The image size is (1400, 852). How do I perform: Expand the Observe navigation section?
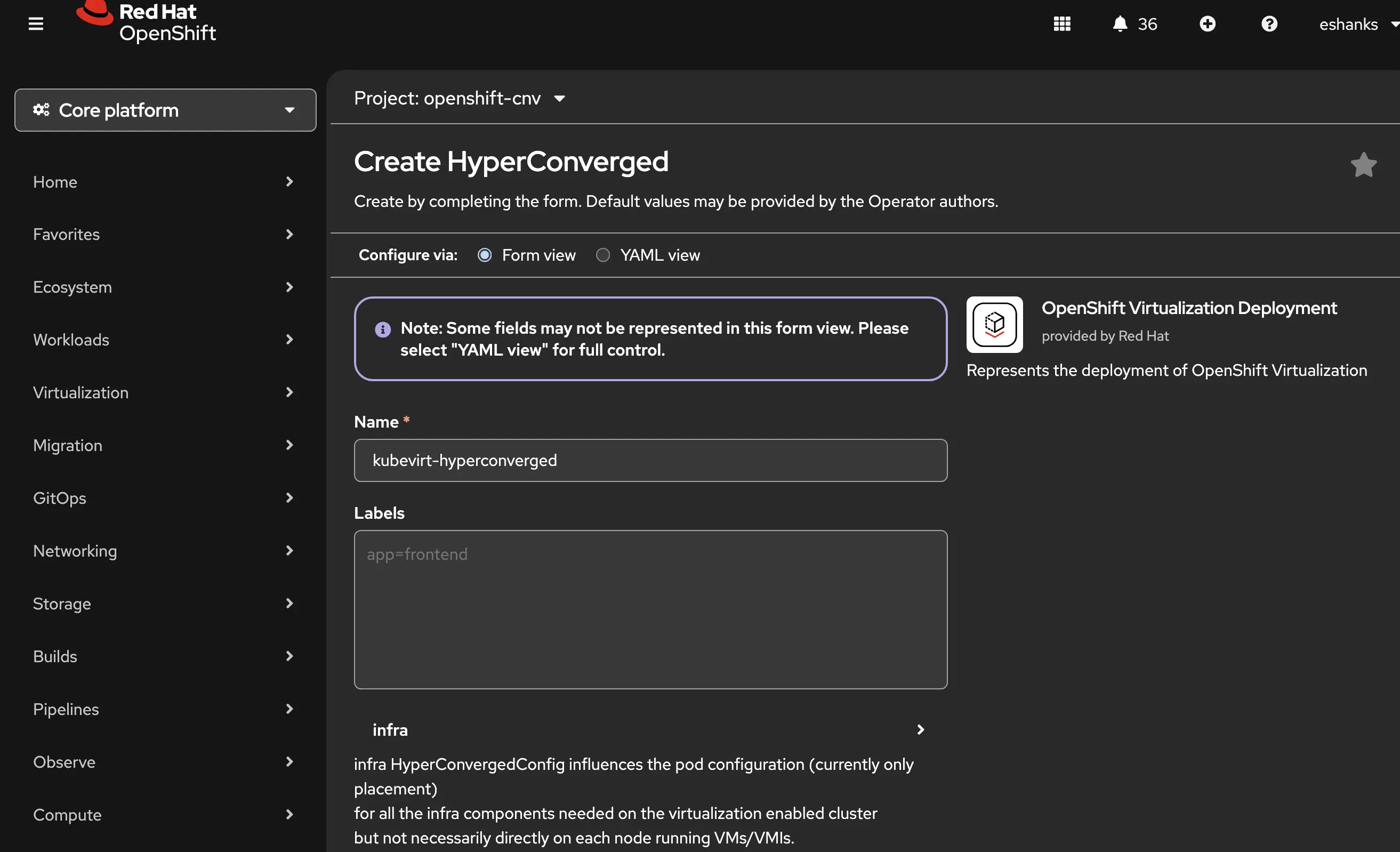coord(164,761)
